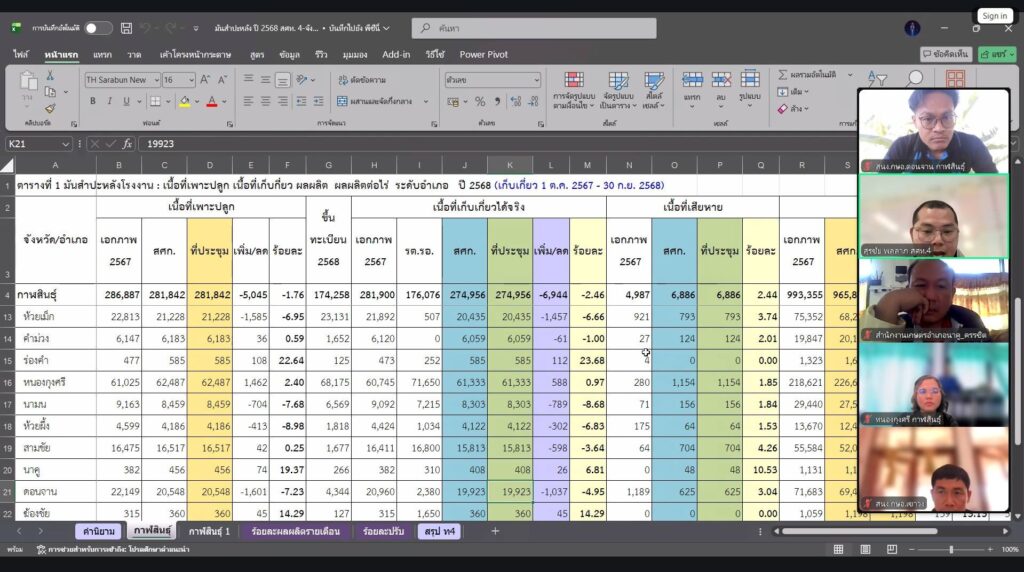Switch to the สรุป ท4 sheet tab
Image resolution: width=1024 pixels, height=572 pixels.
440,531
